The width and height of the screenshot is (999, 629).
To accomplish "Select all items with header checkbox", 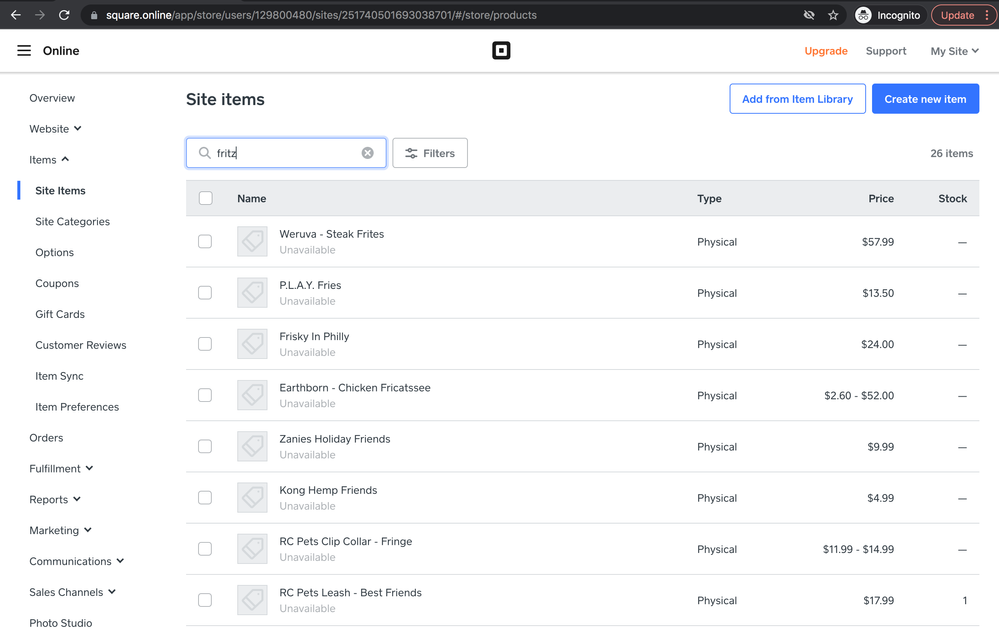I will (x=205, y=198).
